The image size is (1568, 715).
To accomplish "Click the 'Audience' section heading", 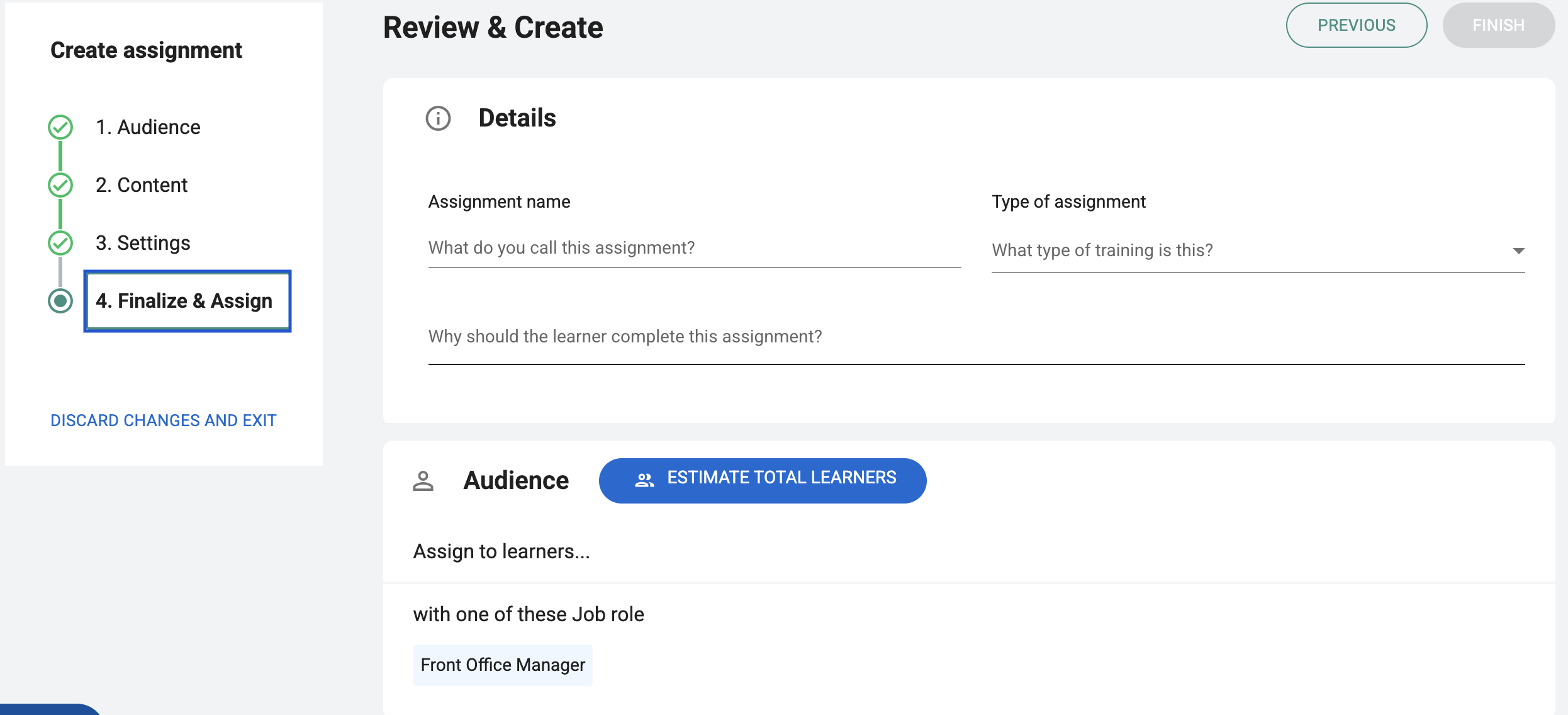I will tap(516, 481).
